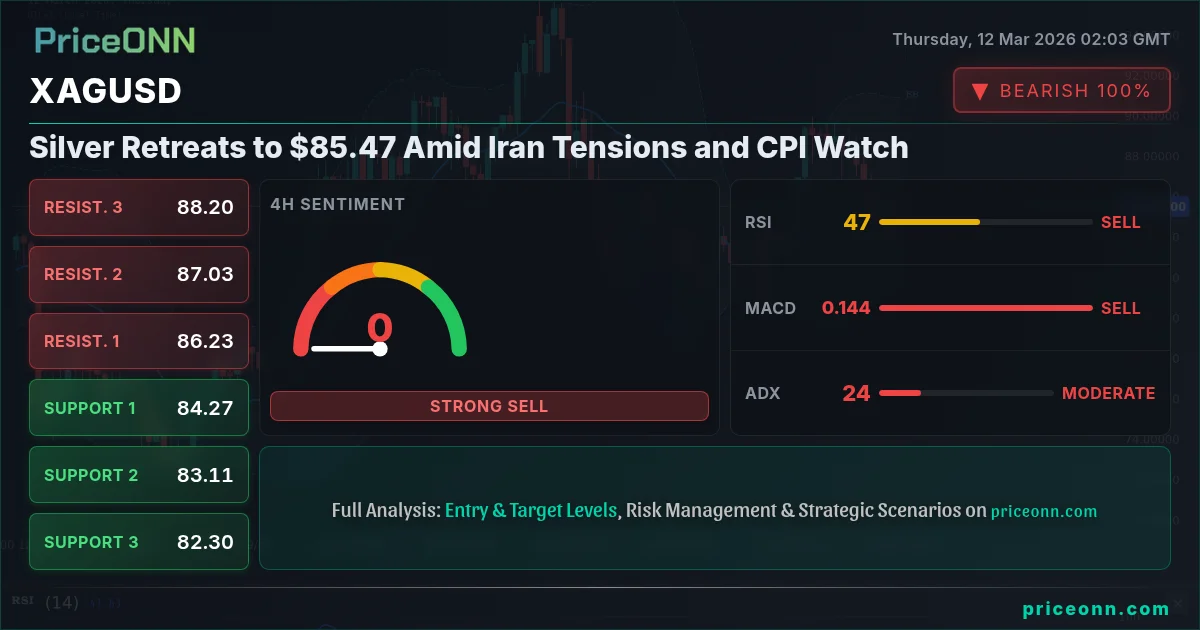1200x630 pixels.
Task: Click the PriceONN logo
Action: [x=115, y=41]
